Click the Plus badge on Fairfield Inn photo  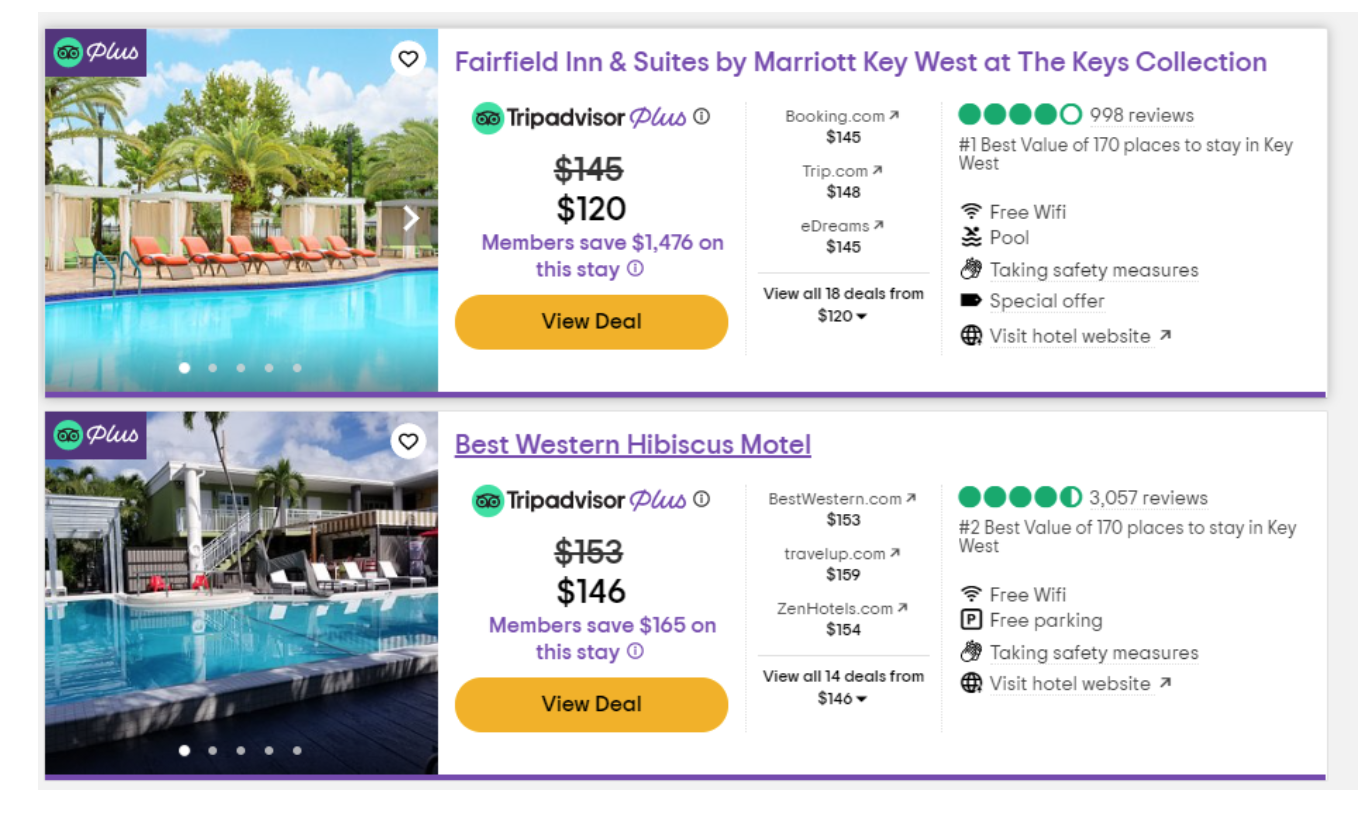[x=96, y=53]
